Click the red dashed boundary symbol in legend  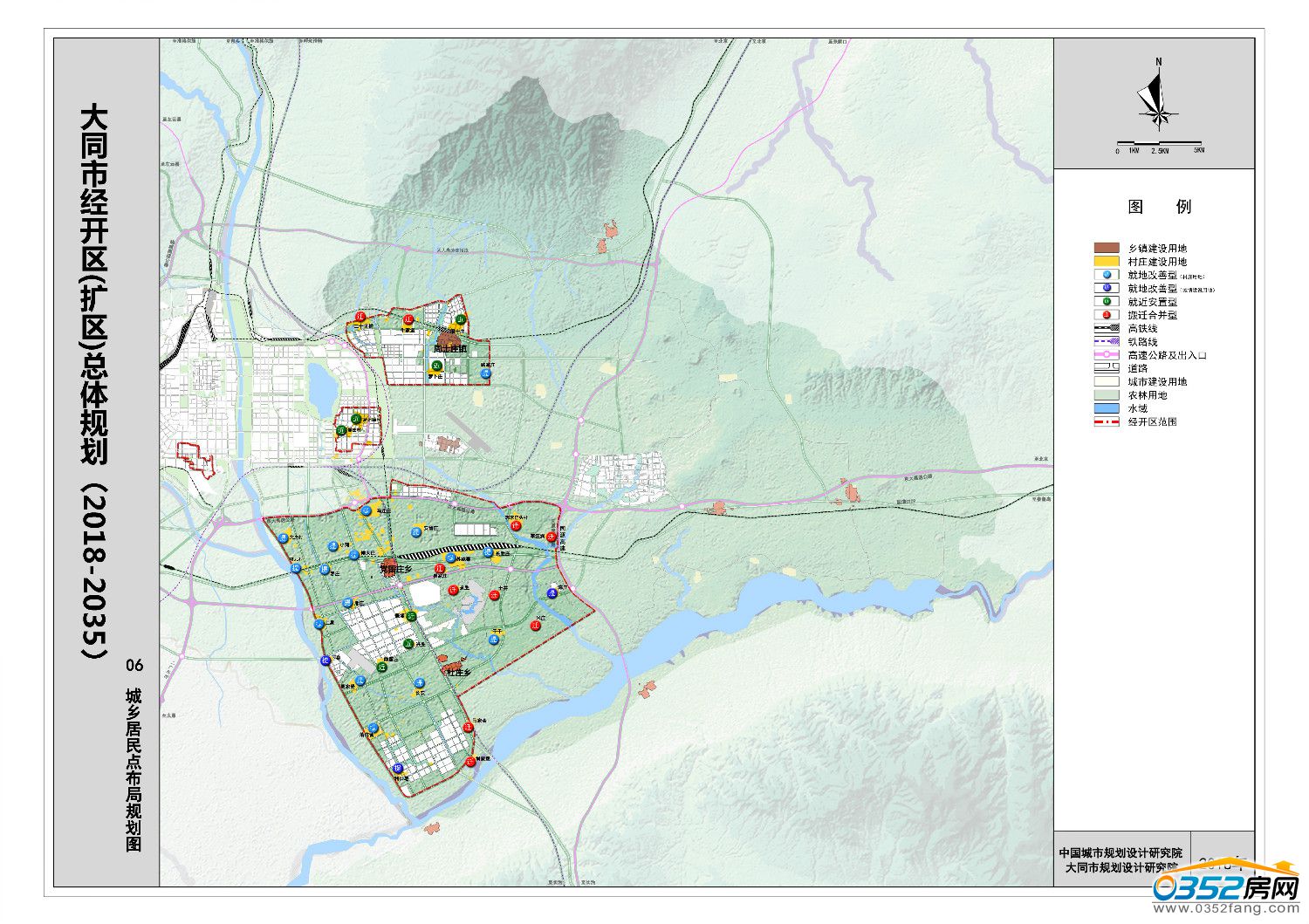tap(1107, 421)
